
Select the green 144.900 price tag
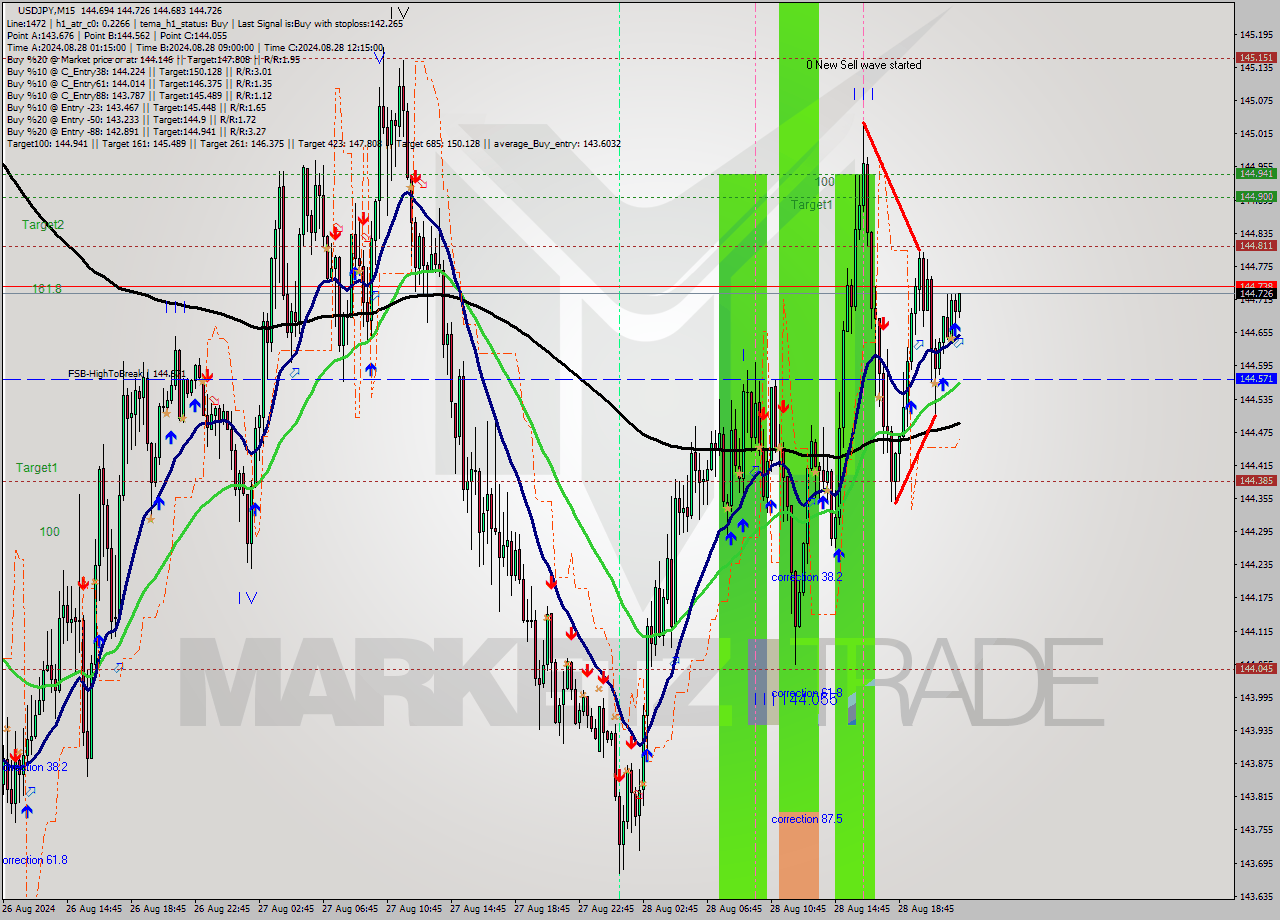[x=1256, y=196]
